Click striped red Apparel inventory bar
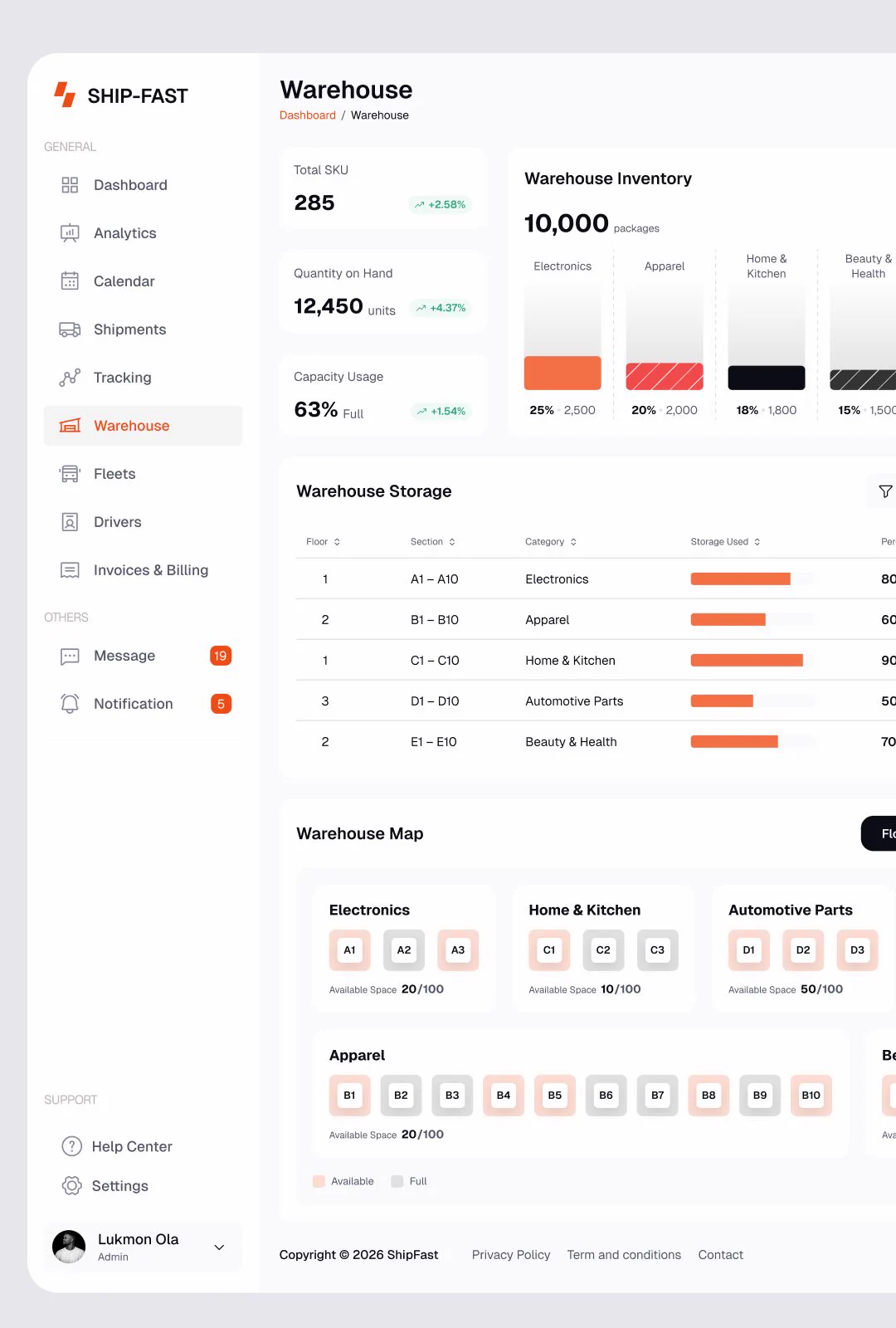Image resolution: width=896 pixels, height=1328 pixels. 665,377
